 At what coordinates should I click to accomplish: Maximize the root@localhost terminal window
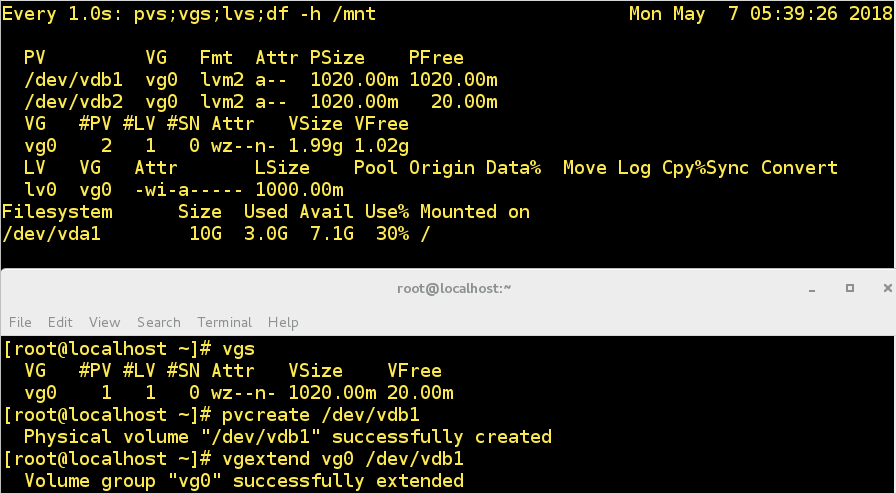(x=850, y=288)
